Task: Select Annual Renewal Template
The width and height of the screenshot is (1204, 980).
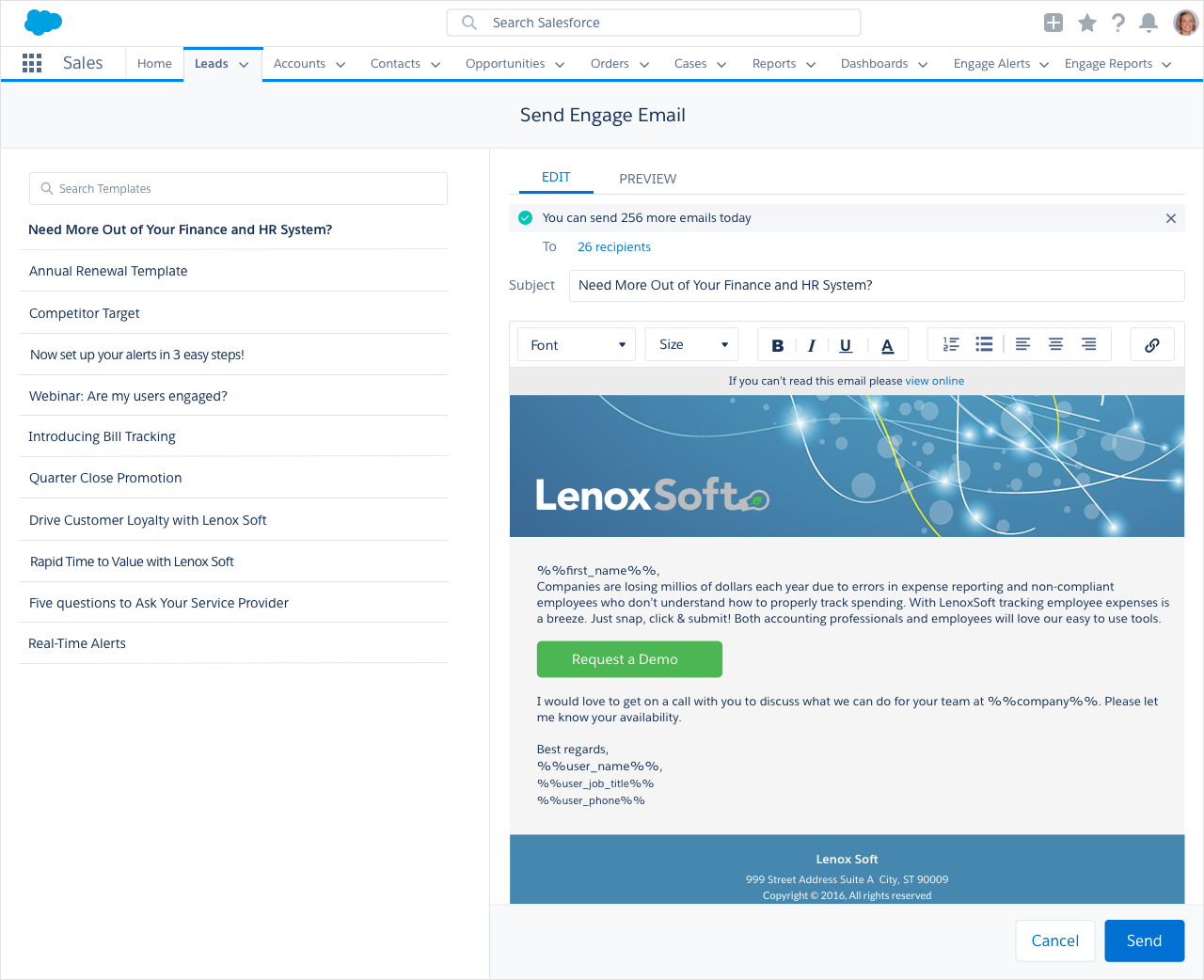Action: pyautogui.click(x=233, y=271)
